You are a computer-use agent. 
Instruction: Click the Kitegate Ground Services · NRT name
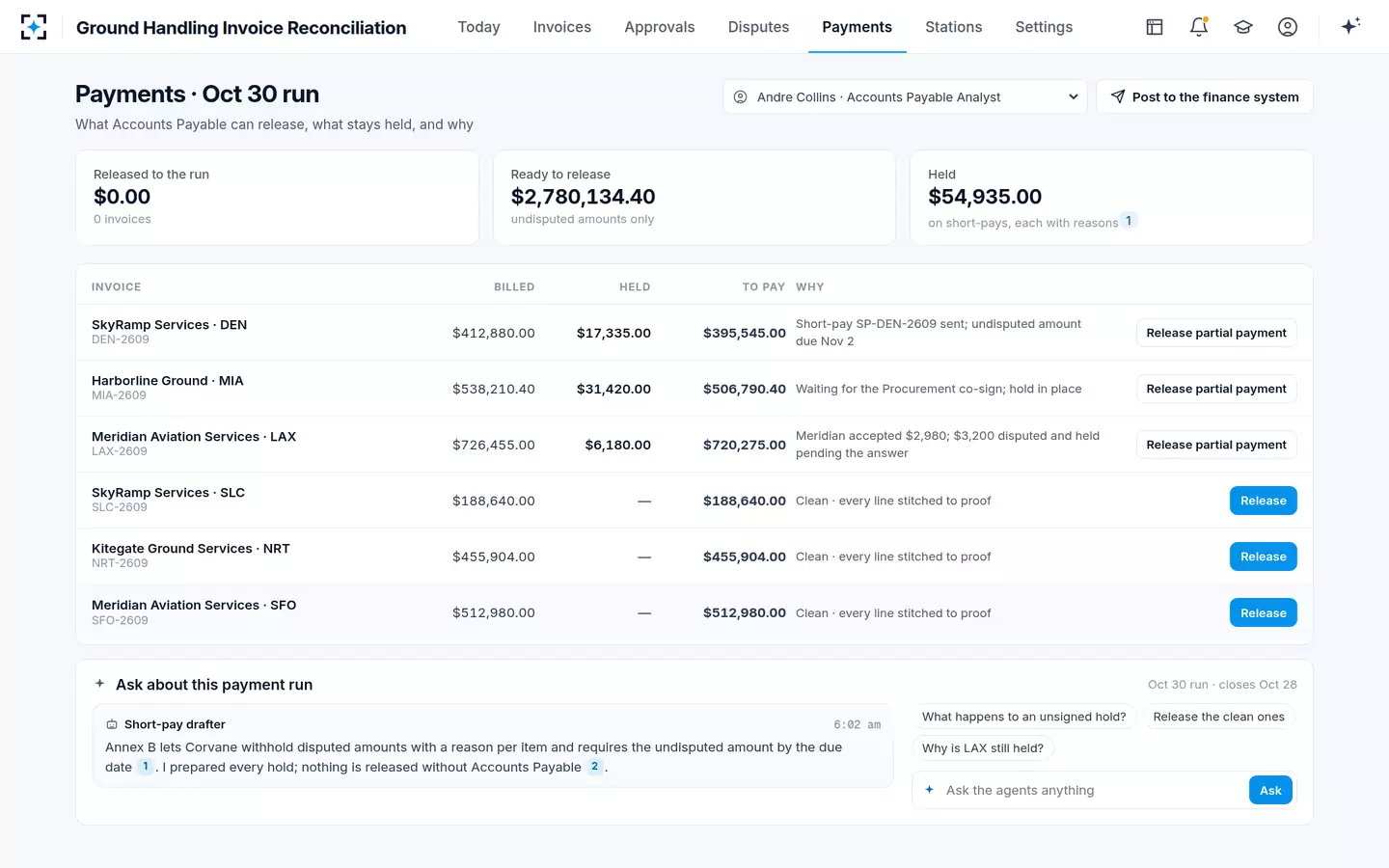[191, 549]
